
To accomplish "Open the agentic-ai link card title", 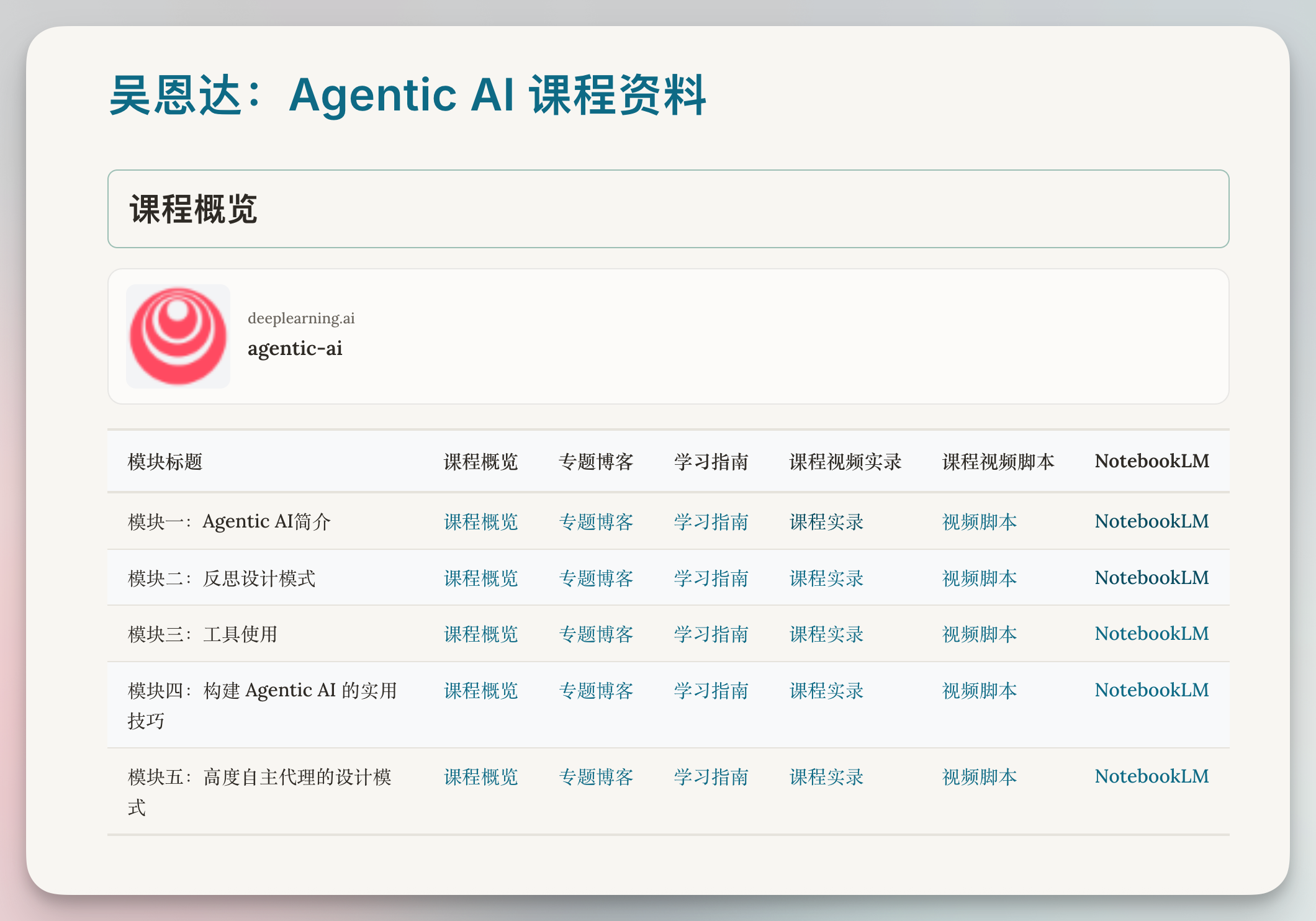I will (x=295, y=348).
